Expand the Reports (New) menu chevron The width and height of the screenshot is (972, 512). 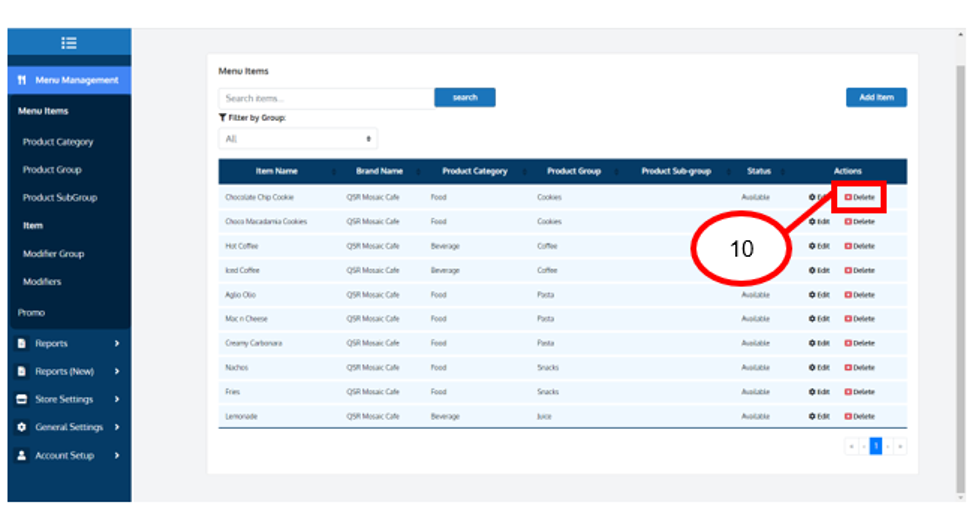click(117, 371)
